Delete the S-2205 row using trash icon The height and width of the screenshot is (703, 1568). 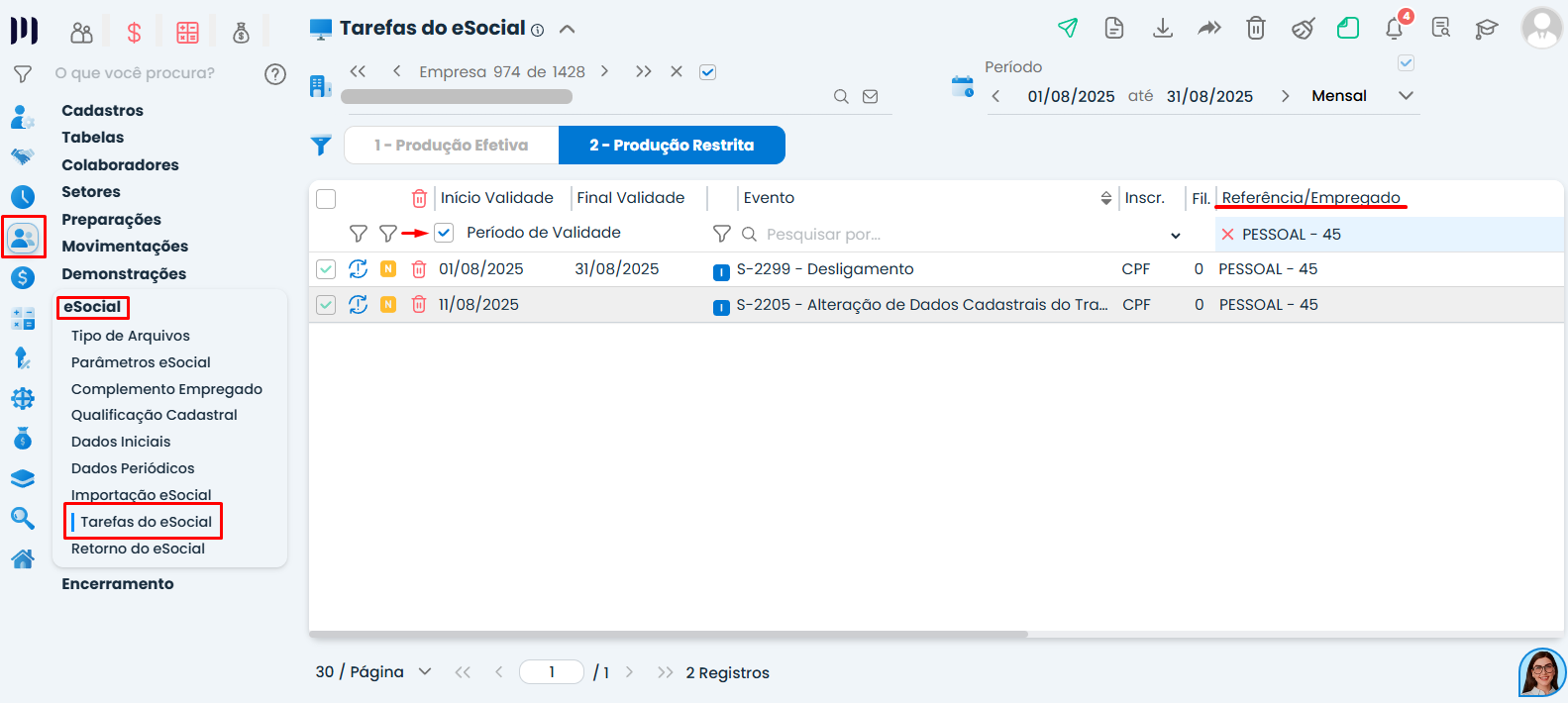click(x=419, y=305)
